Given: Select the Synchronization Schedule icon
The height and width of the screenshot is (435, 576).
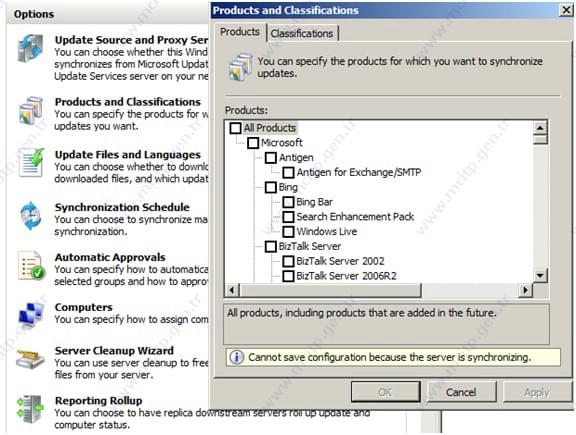Looking at the screenshot, I should 30,216.
